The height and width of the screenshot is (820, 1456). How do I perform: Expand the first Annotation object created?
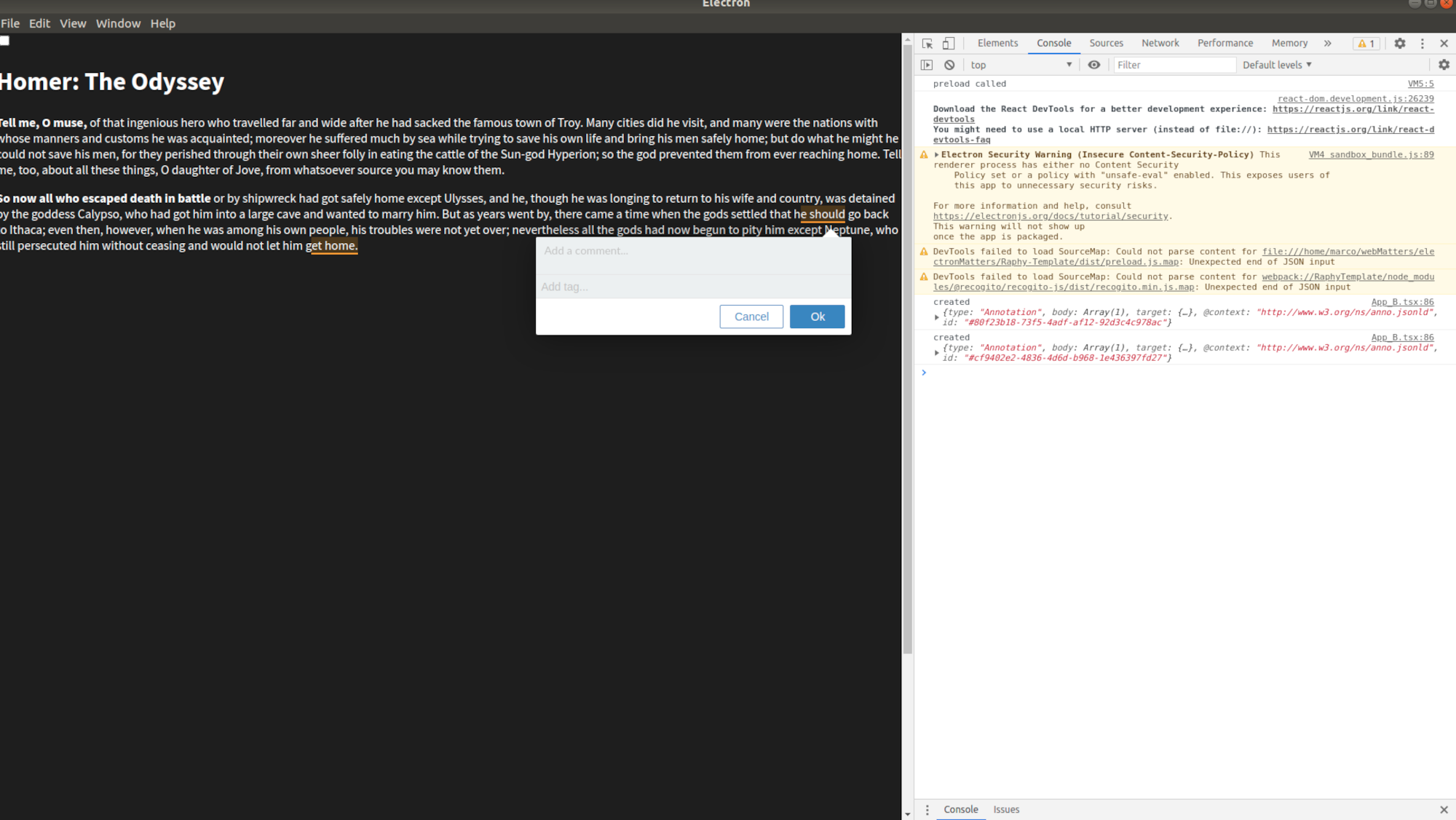937,317
